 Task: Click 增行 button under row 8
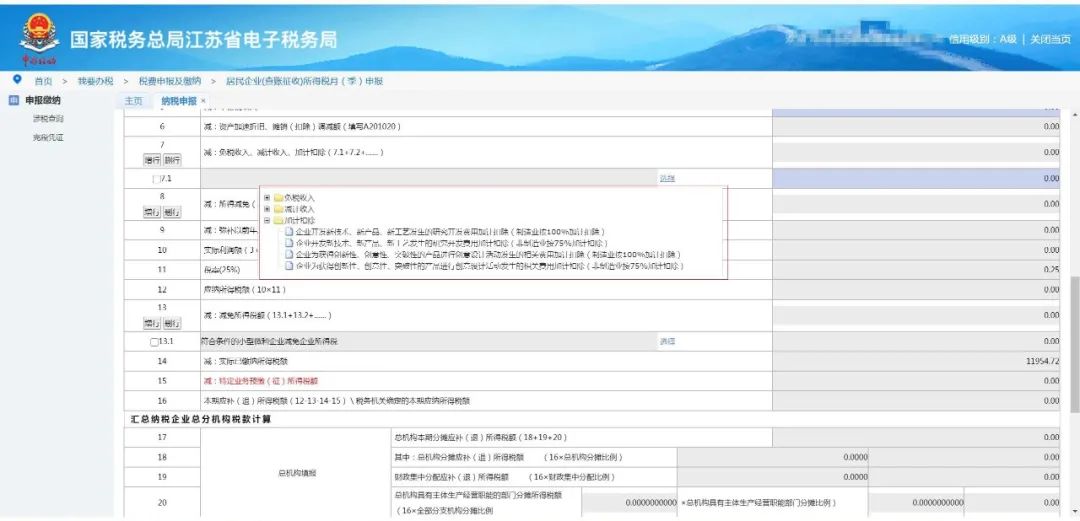pyautogui.click(x=152, y=212)
